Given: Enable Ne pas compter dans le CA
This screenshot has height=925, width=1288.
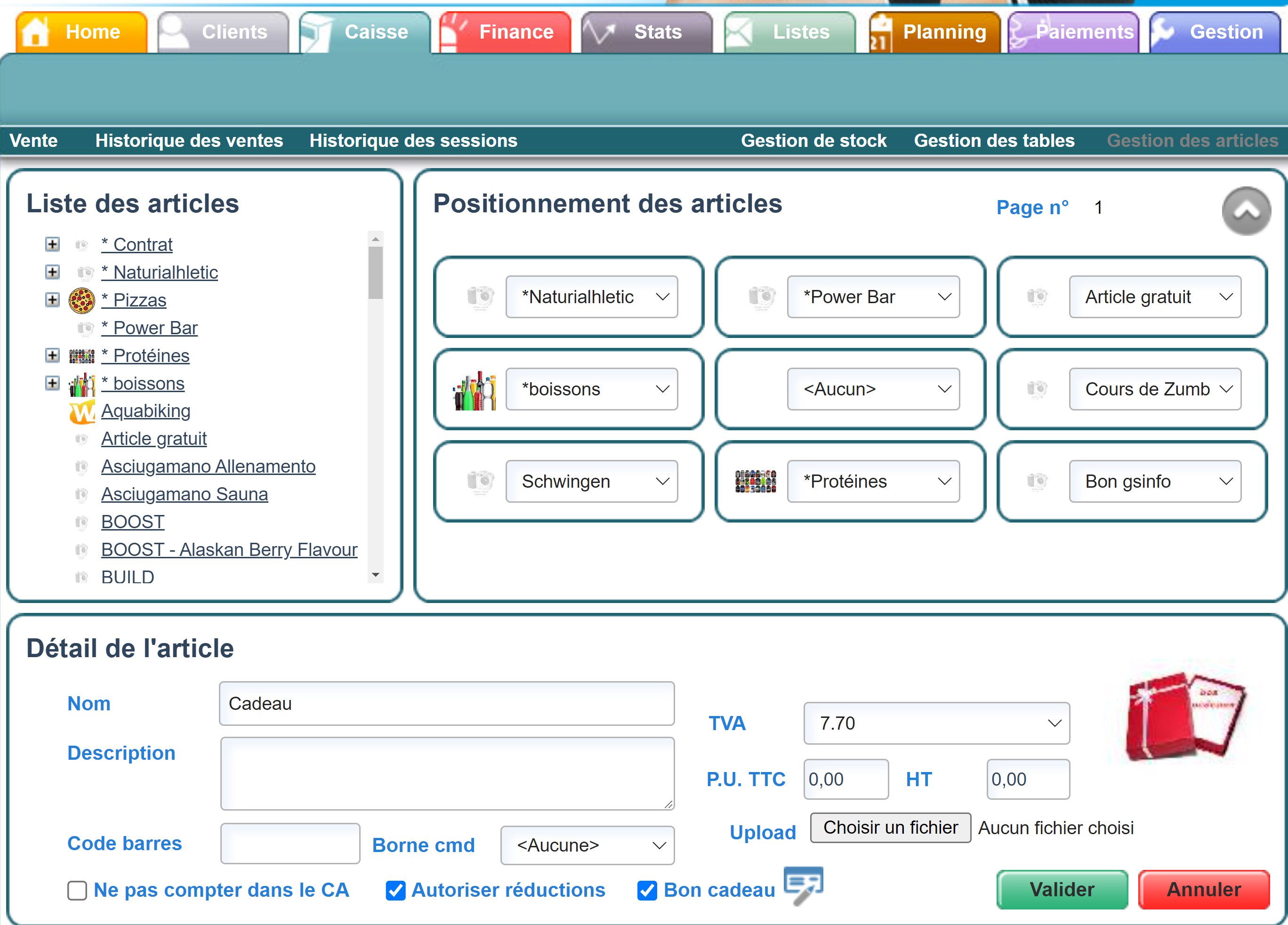Looking at the screenshot, I should (77, 890).
